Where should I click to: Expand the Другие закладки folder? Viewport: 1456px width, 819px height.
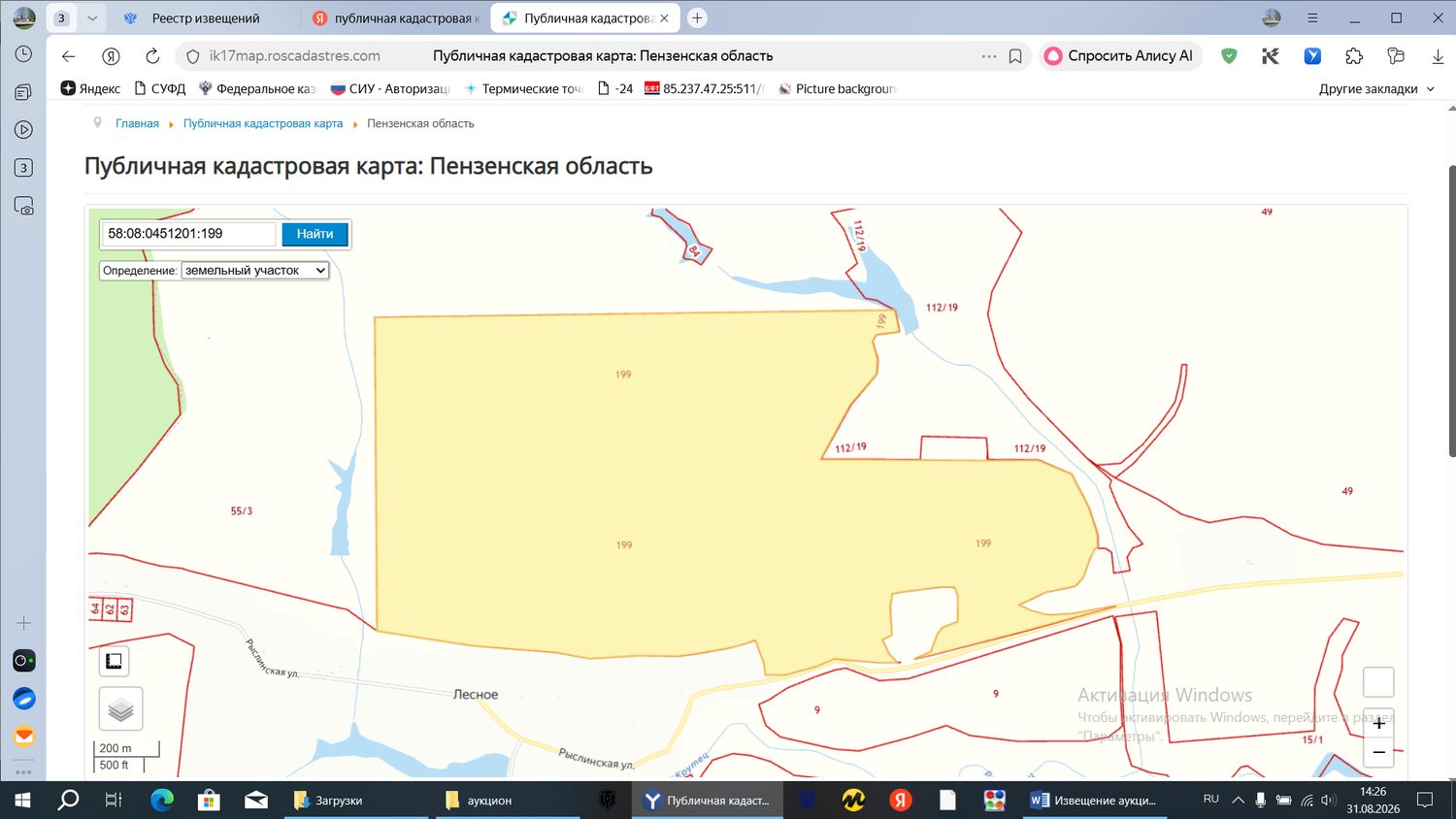point(1376,88)
